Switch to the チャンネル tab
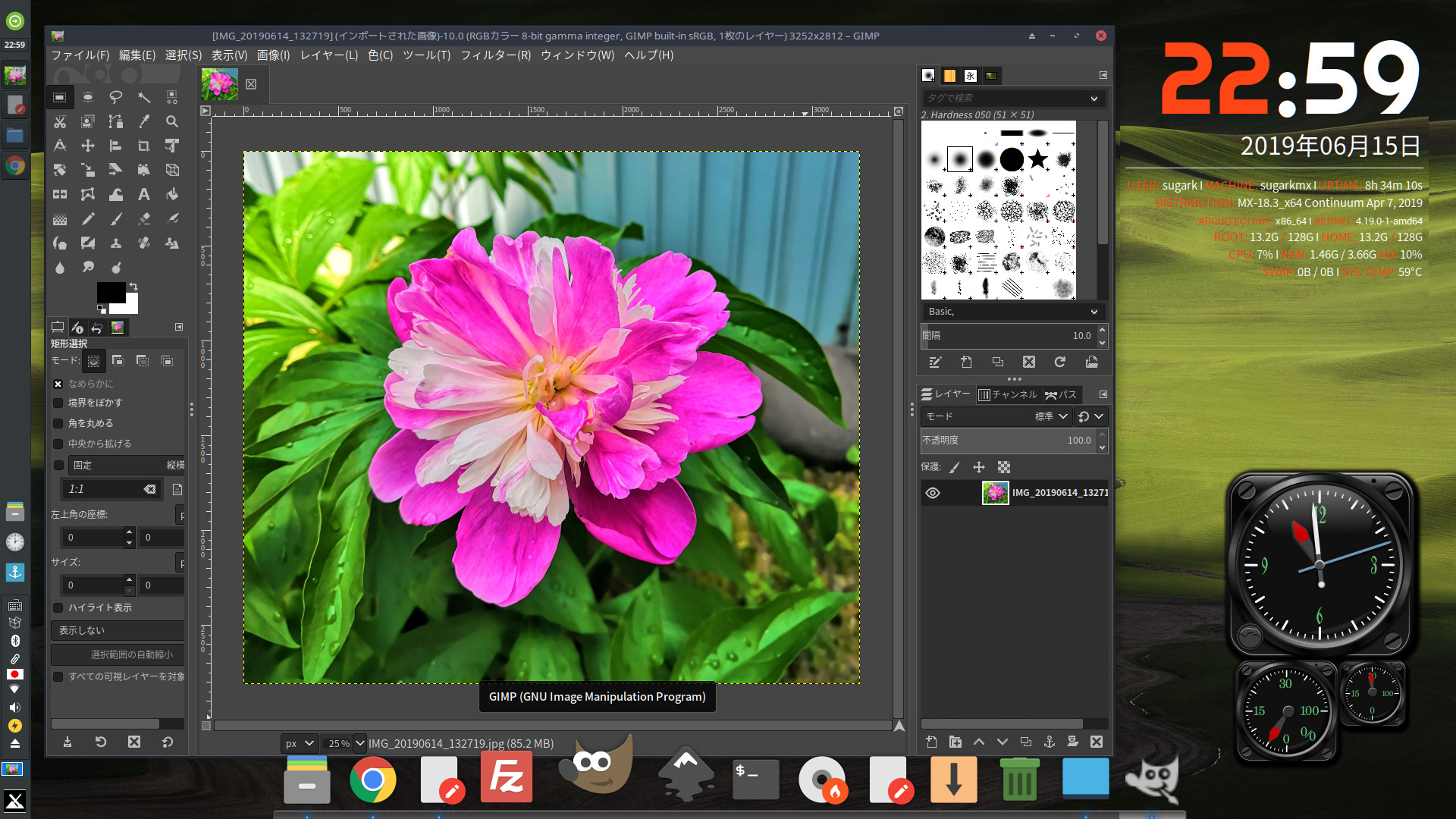Image resolution: width=1456 pixels, height=819 pixels. [1008, 394]
